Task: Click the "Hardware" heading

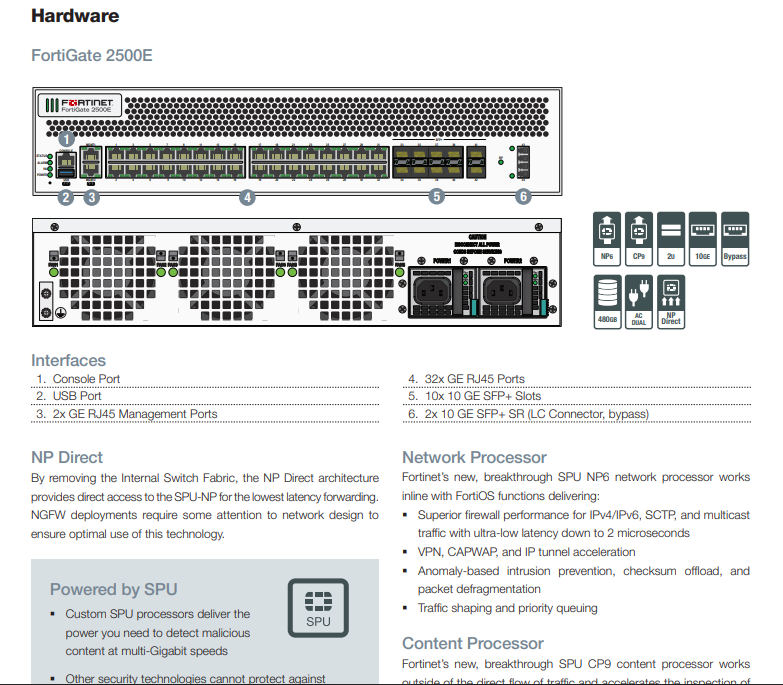Action: point(75,15)
